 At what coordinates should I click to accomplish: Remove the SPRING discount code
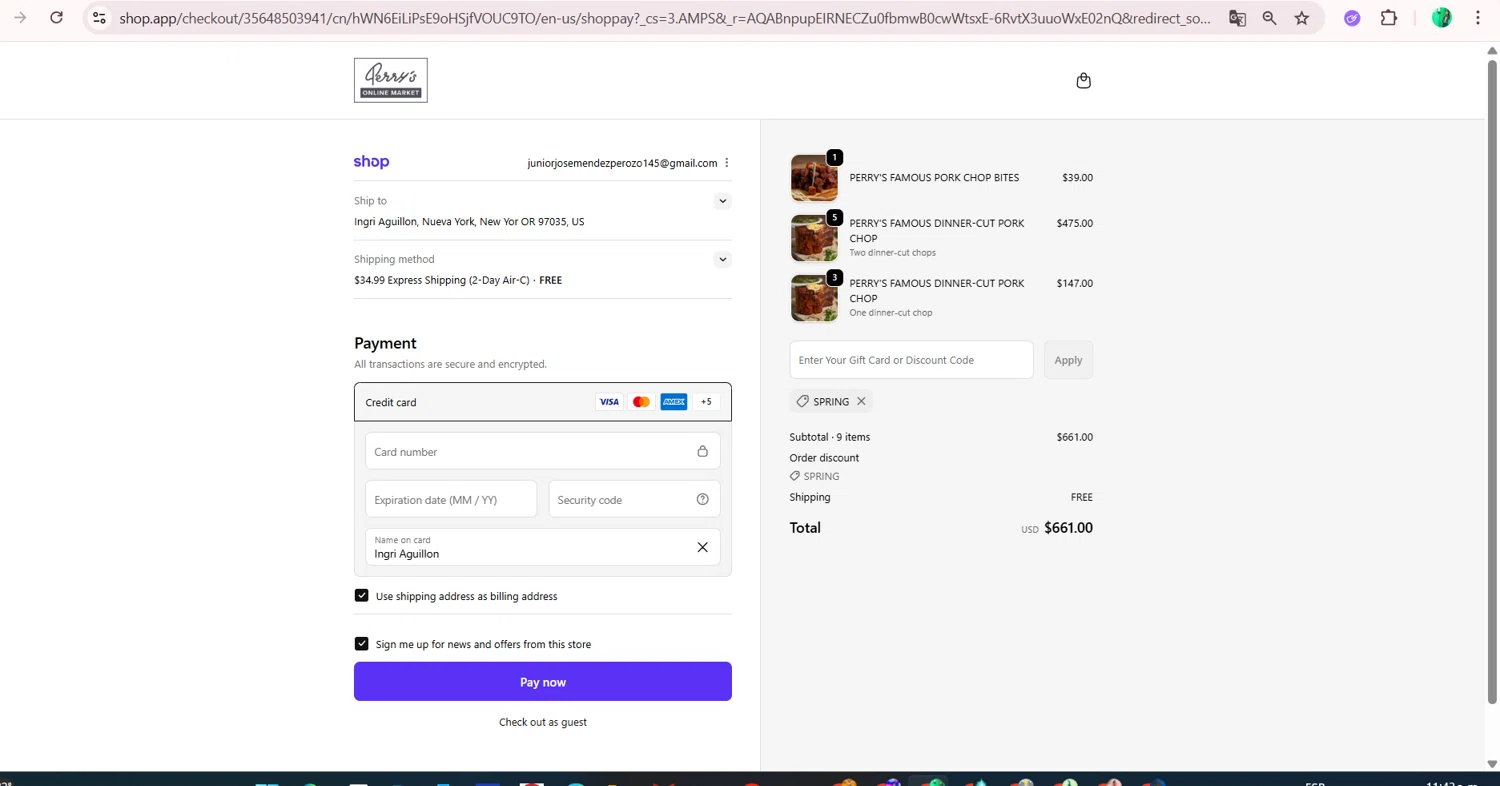click(861, 401)
